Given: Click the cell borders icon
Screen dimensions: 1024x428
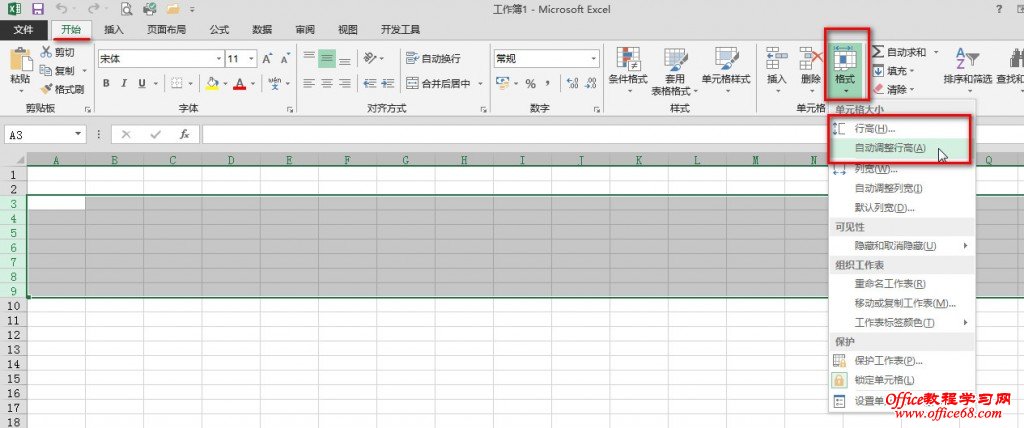Looking at the screenshot, I should point(176,84).
